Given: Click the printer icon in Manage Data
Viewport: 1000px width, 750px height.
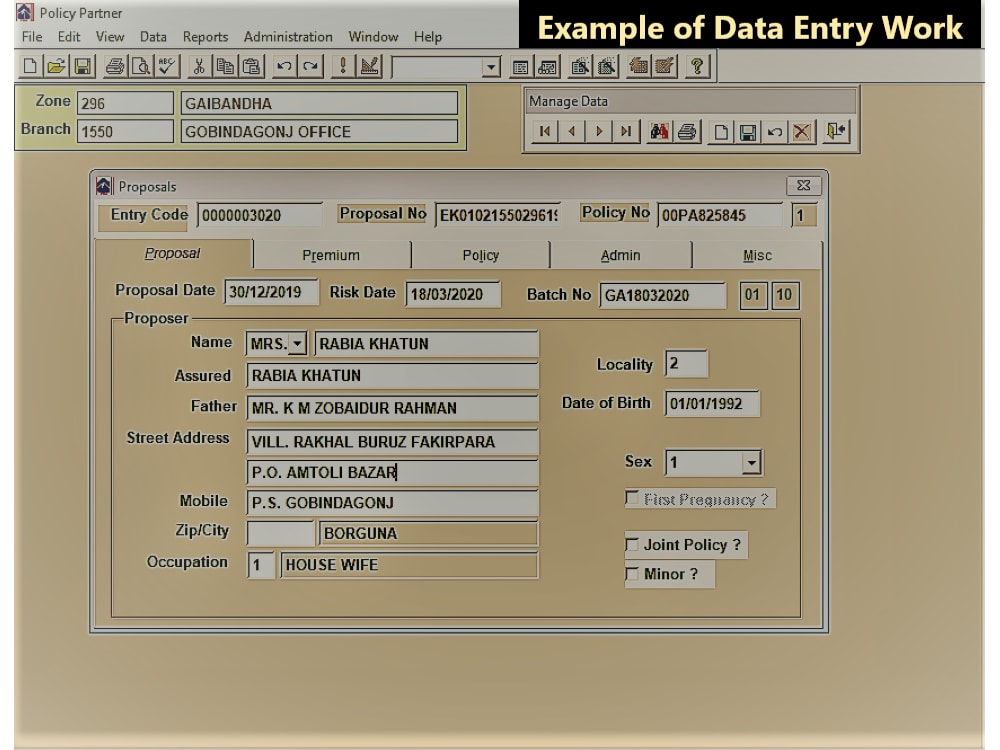Looking at the screenshot, I should pyautogui.click(x=687, y=131).
